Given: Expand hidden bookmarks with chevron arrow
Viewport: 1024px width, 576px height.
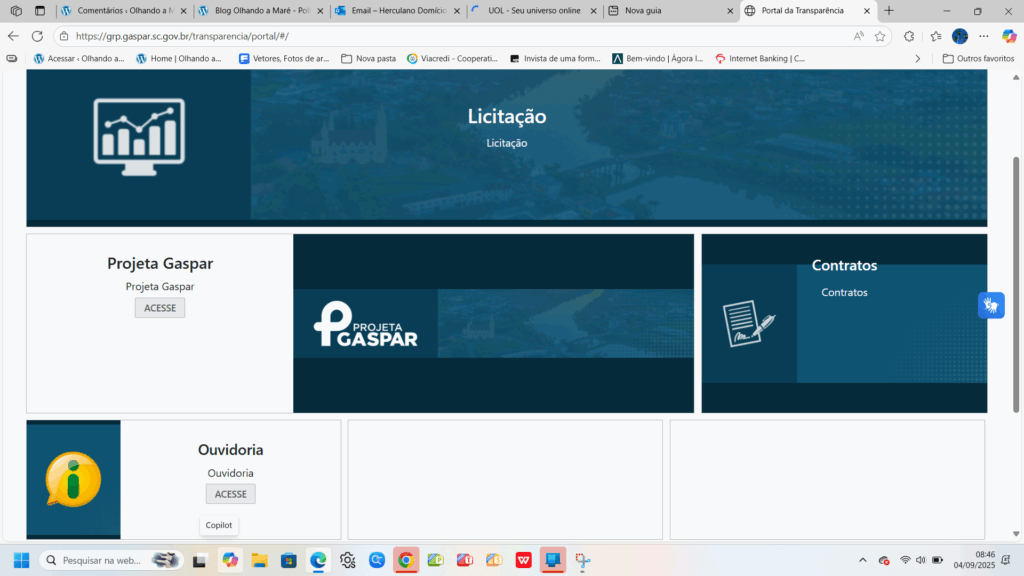Looking at the screenshot, I should click(x=918, y=59).
